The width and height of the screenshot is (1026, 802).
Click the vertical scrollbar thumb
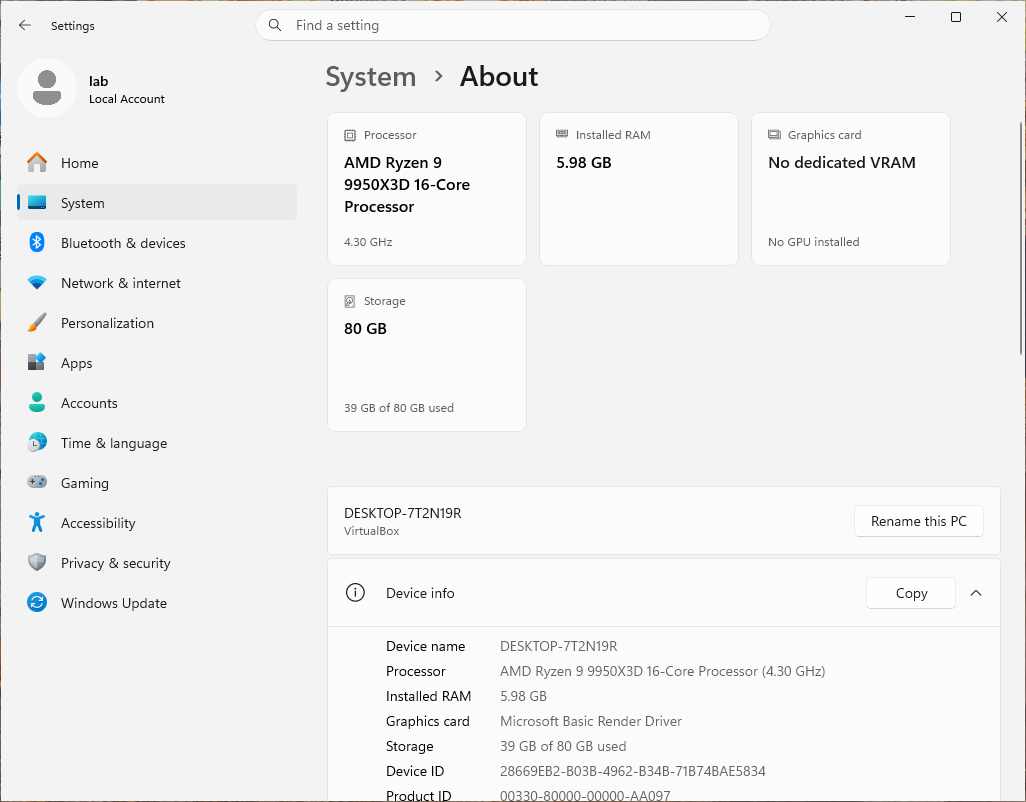[x=1021, y=239]
